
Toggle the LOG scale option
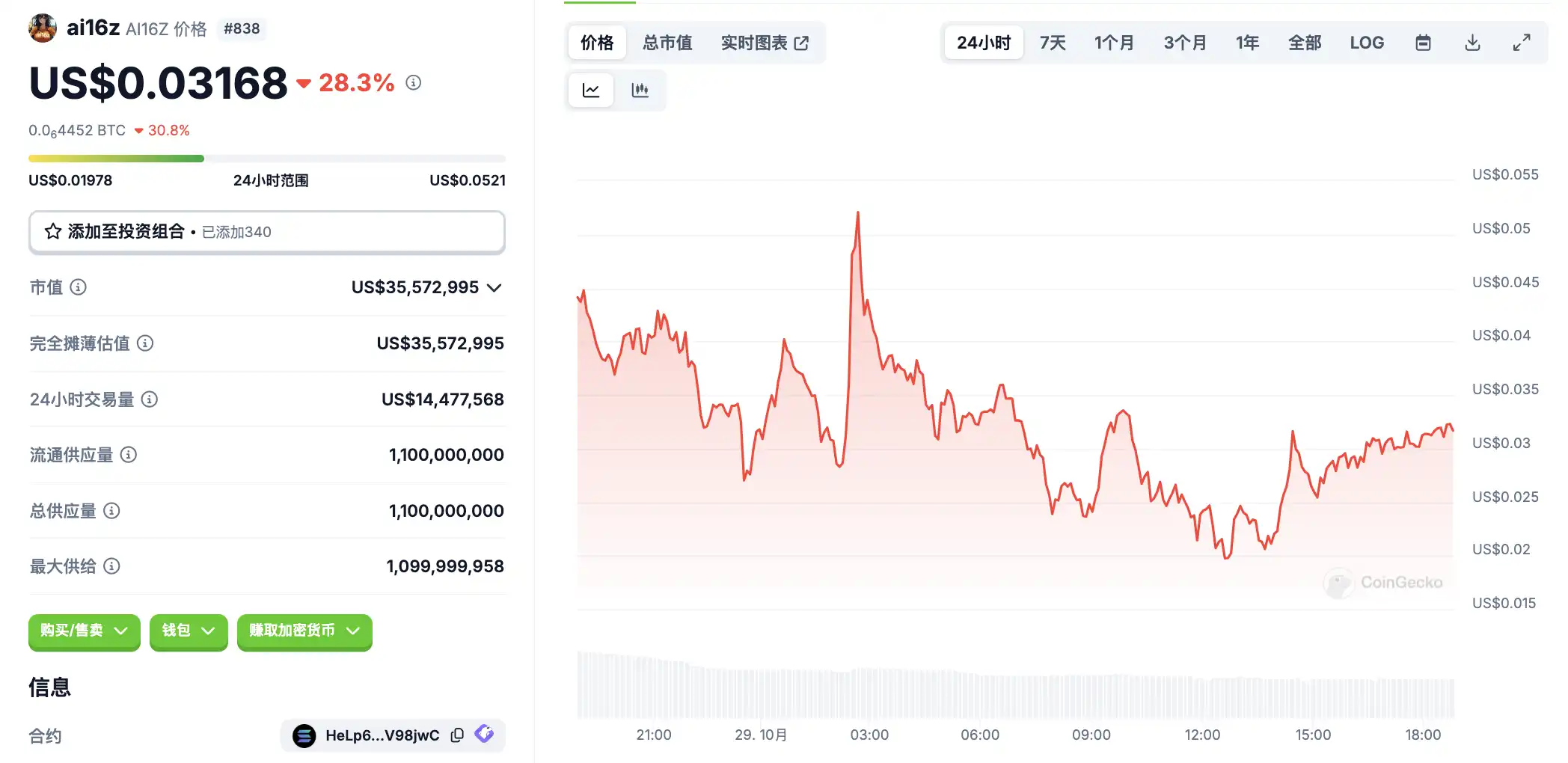[x=1366, y=43]
